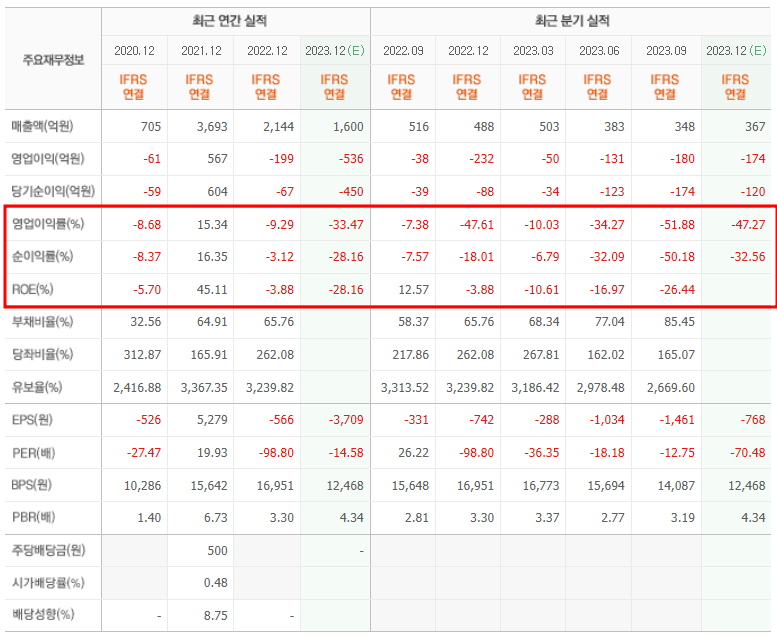
Task: Click the net income value -450
Action: coord(351,191)
